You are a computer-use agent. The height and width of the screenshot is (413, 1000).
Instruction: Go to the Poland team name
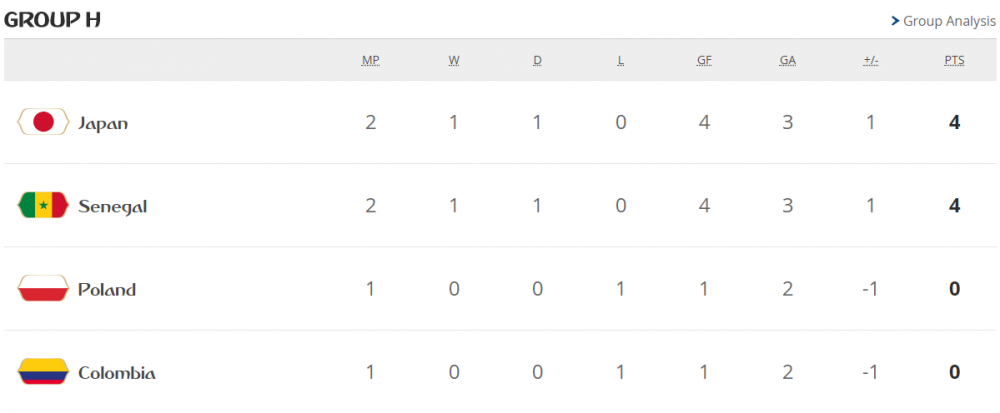[x=107, y=290]
